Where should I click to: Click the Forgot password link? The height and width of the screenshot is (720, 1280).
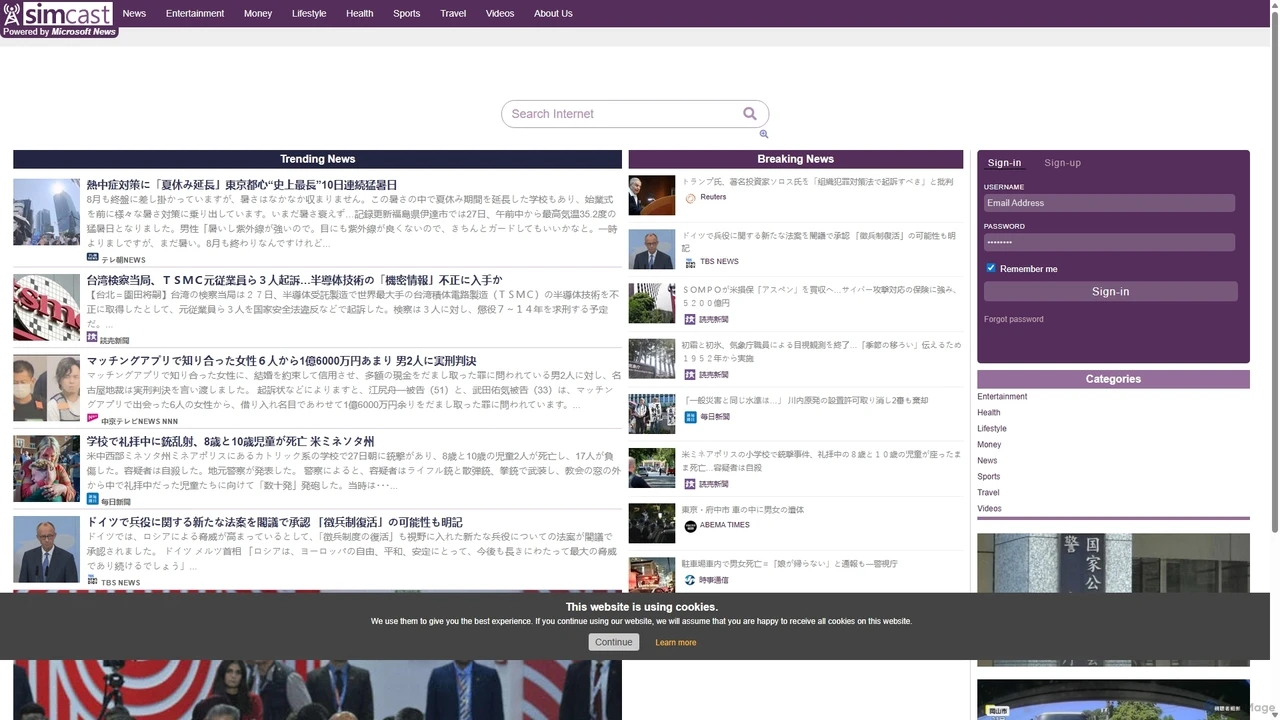1014,320
